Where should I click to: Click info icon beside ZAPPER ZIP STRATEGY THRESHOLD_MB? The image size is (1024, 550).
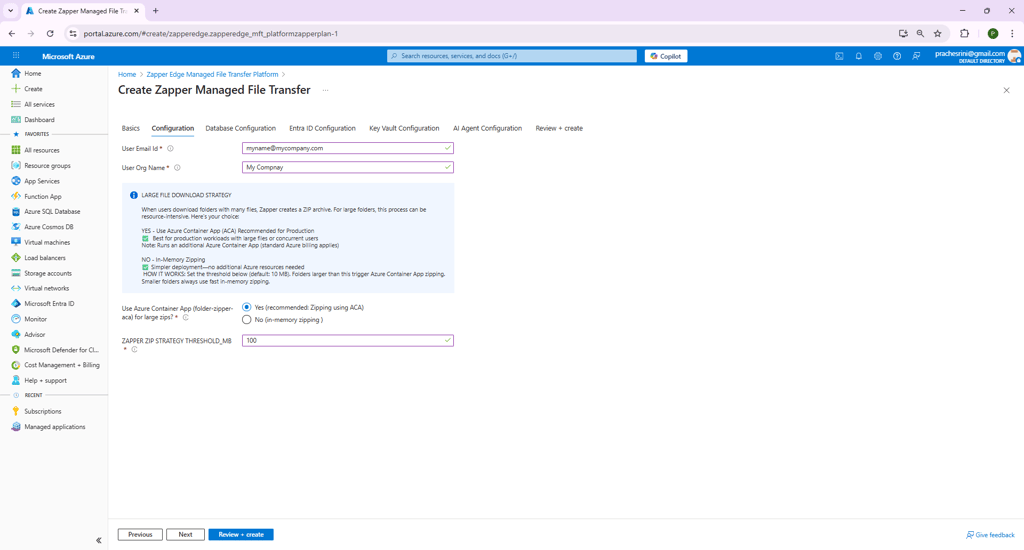[x=135, y=349]
